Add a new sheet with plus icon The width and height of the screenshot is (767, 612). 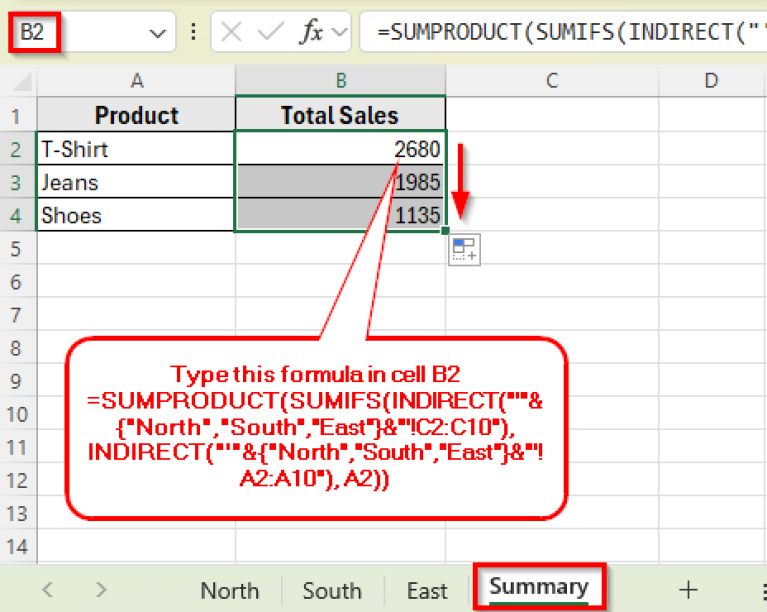click(688, 589)
